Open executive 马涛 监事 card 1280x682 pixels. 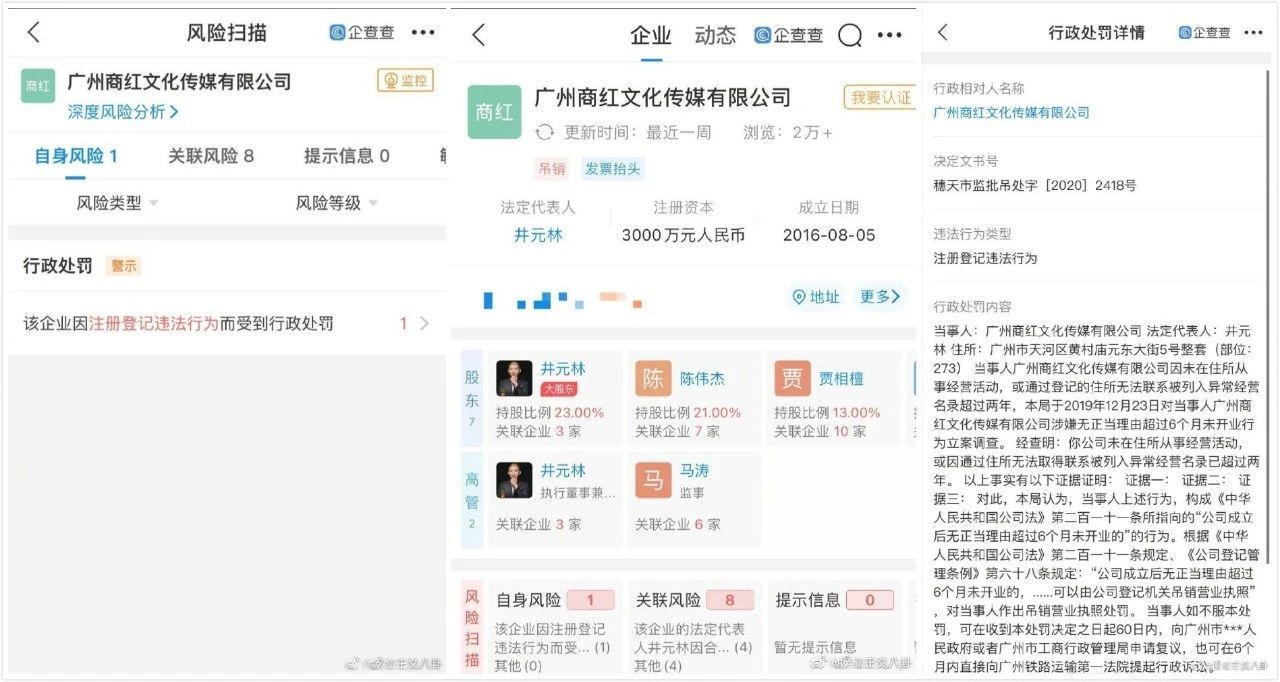tap(694, 499)
